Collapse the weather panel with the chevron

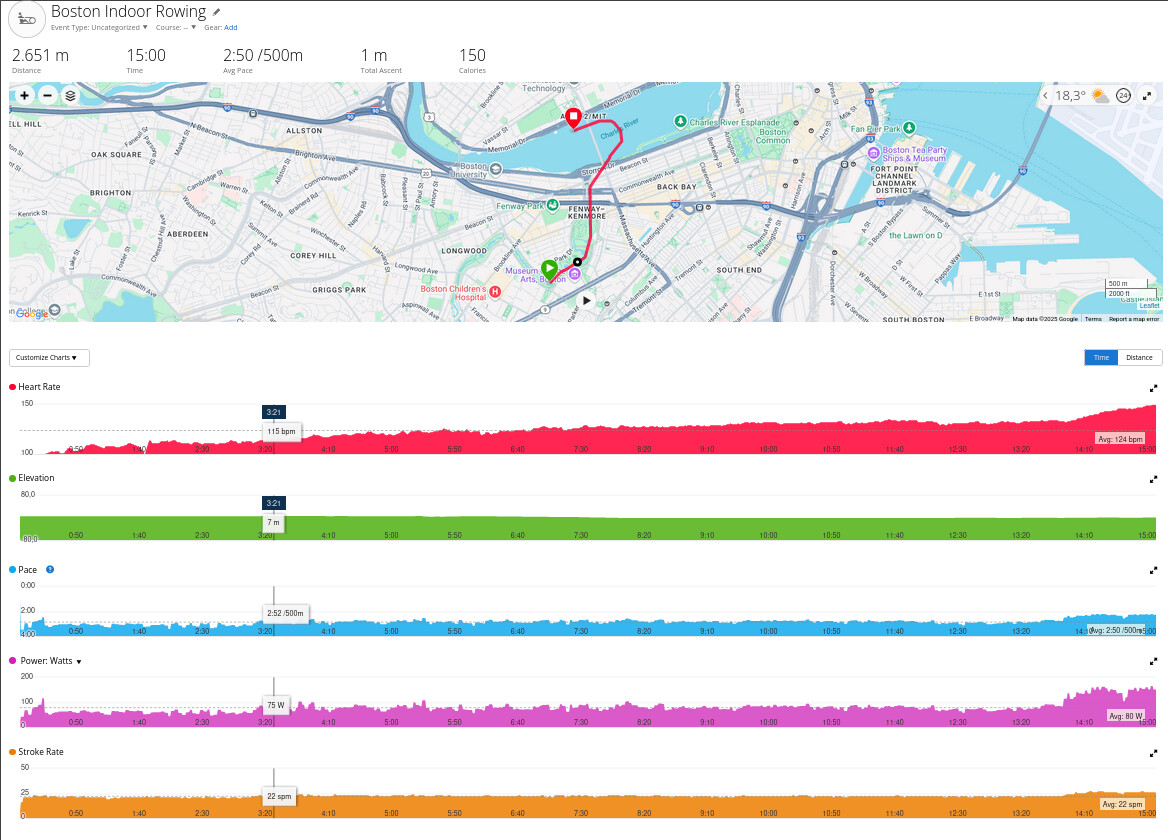click(x=1045, y=96)
